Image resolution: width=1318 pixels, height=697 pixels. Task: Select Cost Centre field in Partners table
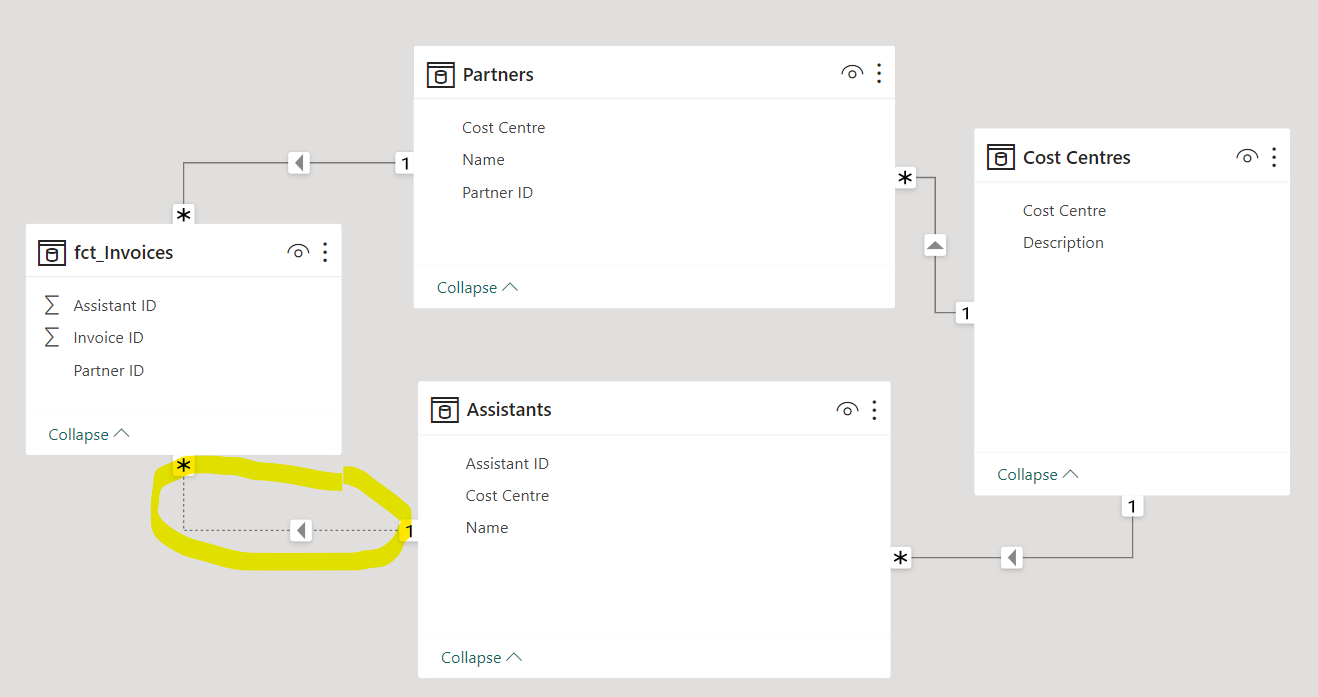point(504,128)
